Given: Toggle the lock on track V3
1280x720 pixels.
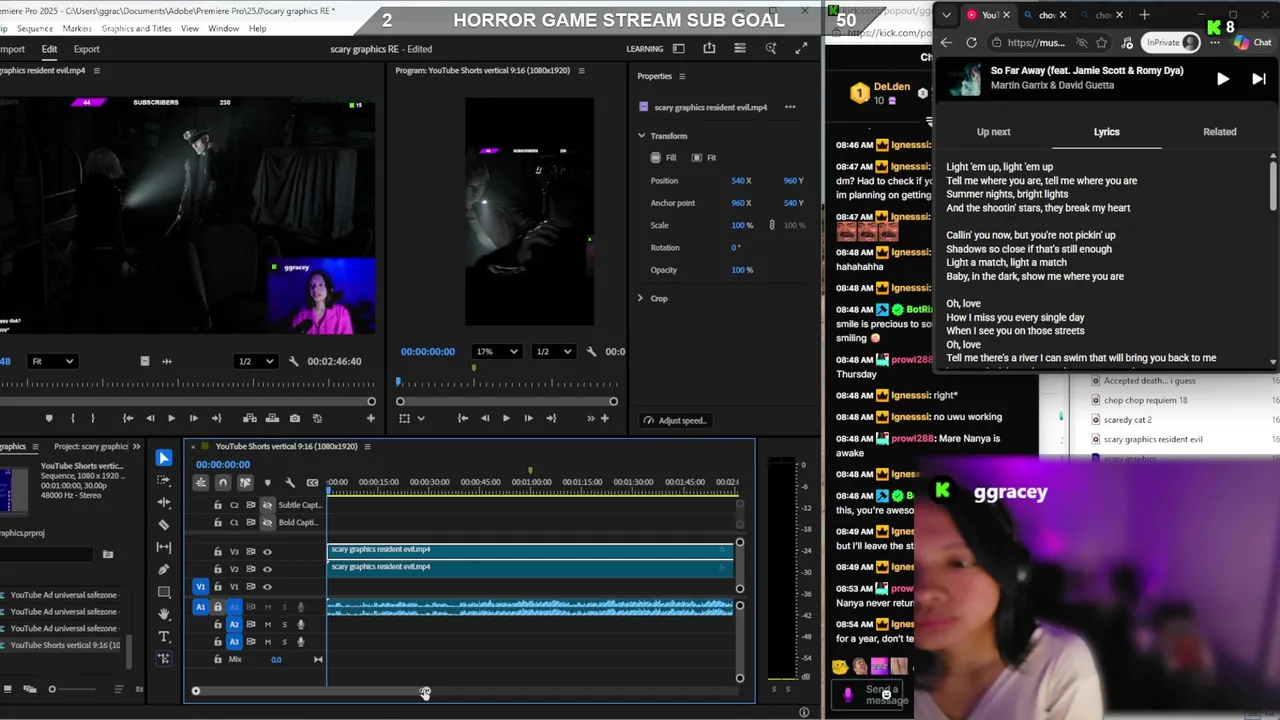Looking at the screenshot, I should (x=218, y=552).
